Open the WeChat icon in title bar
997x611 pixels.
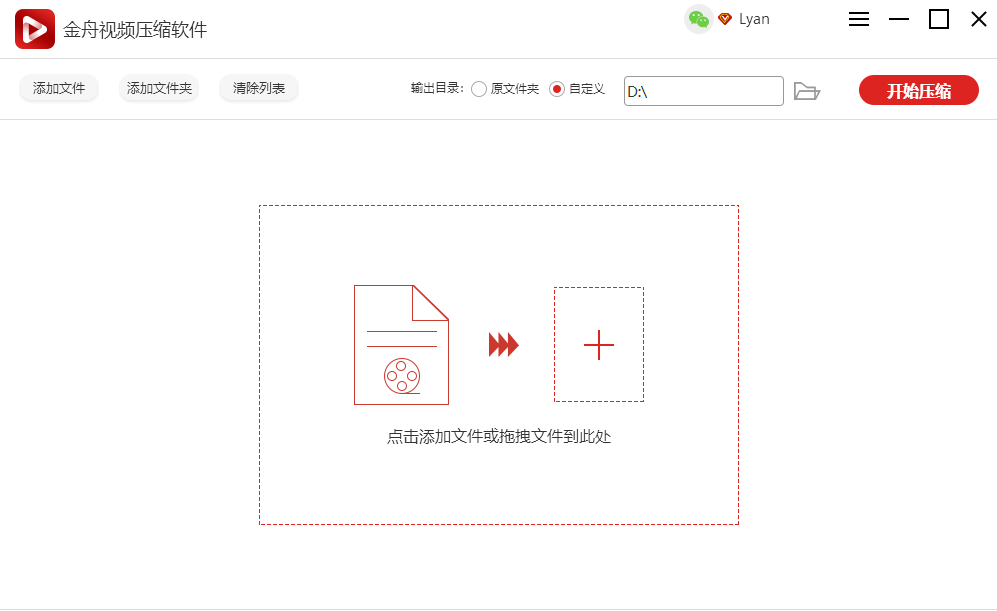click(x=698, y=19)
